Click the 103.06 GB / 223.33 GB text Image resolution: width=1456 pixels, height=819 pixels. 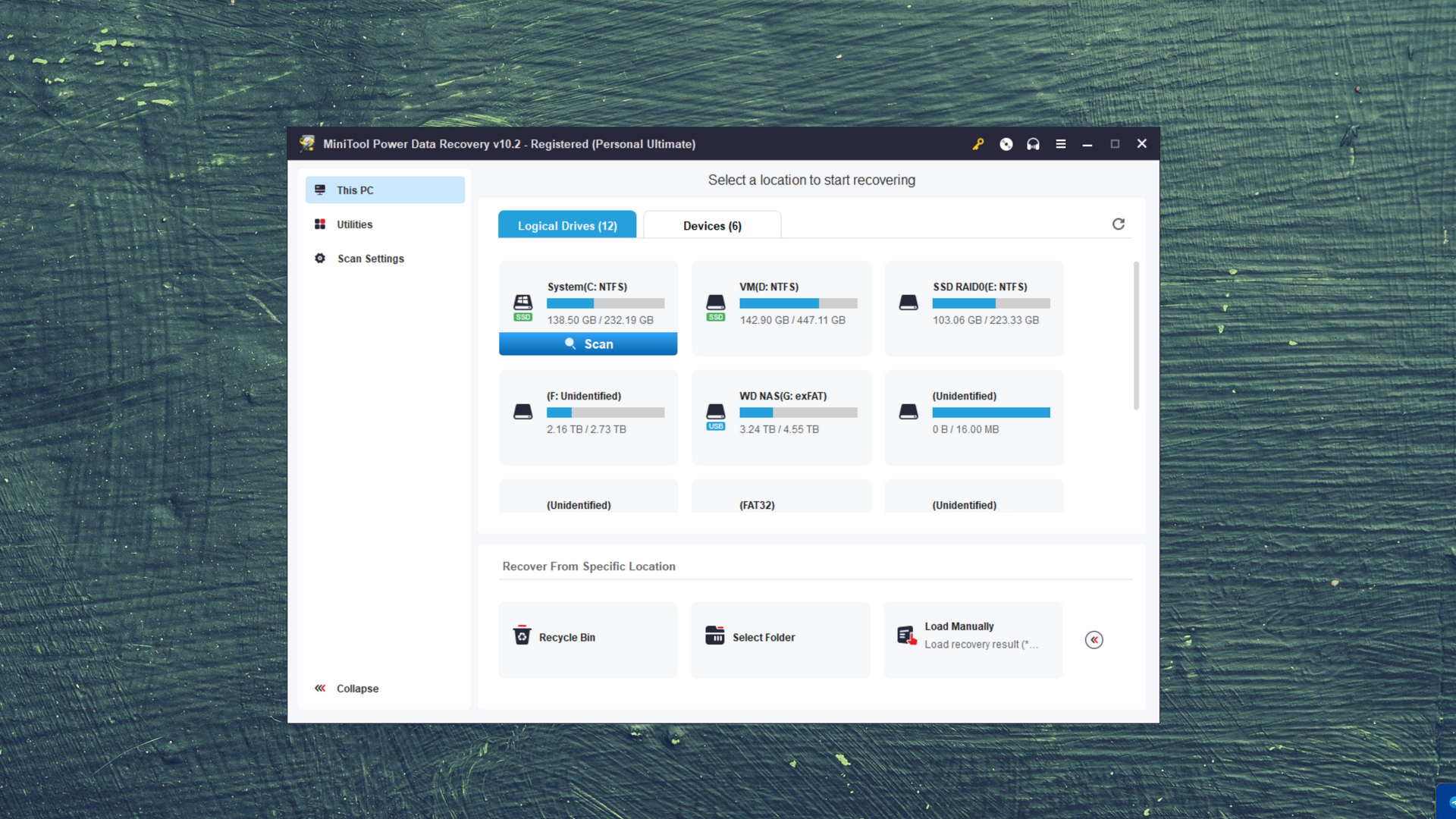point(986,320)
